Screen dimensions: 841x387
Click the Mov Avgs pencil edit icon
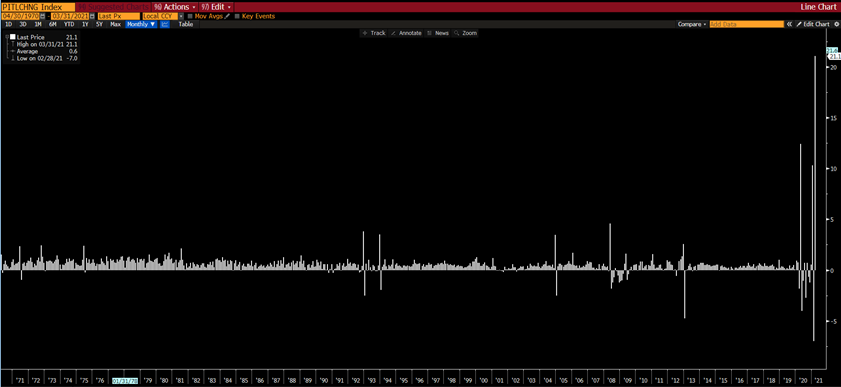tap(227, 16)
